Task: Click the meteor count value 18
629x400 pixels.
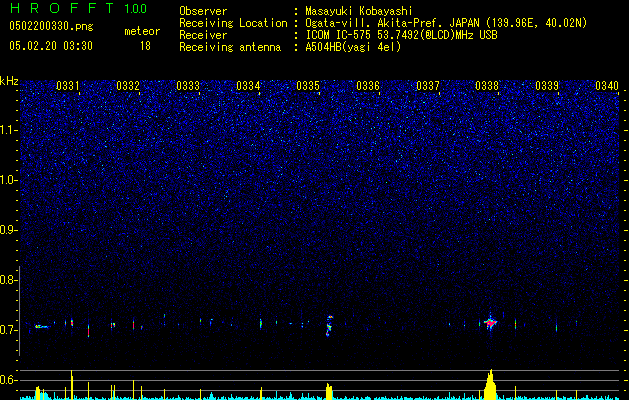Action: click(x=145, y=46)
